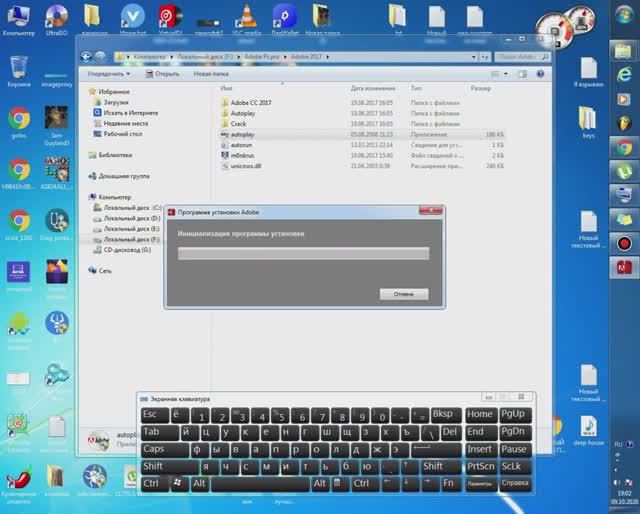Click Открыть in Explorer toolbar
The height and width of the screenshot is (514, 640).
click(x=162, y=74)
